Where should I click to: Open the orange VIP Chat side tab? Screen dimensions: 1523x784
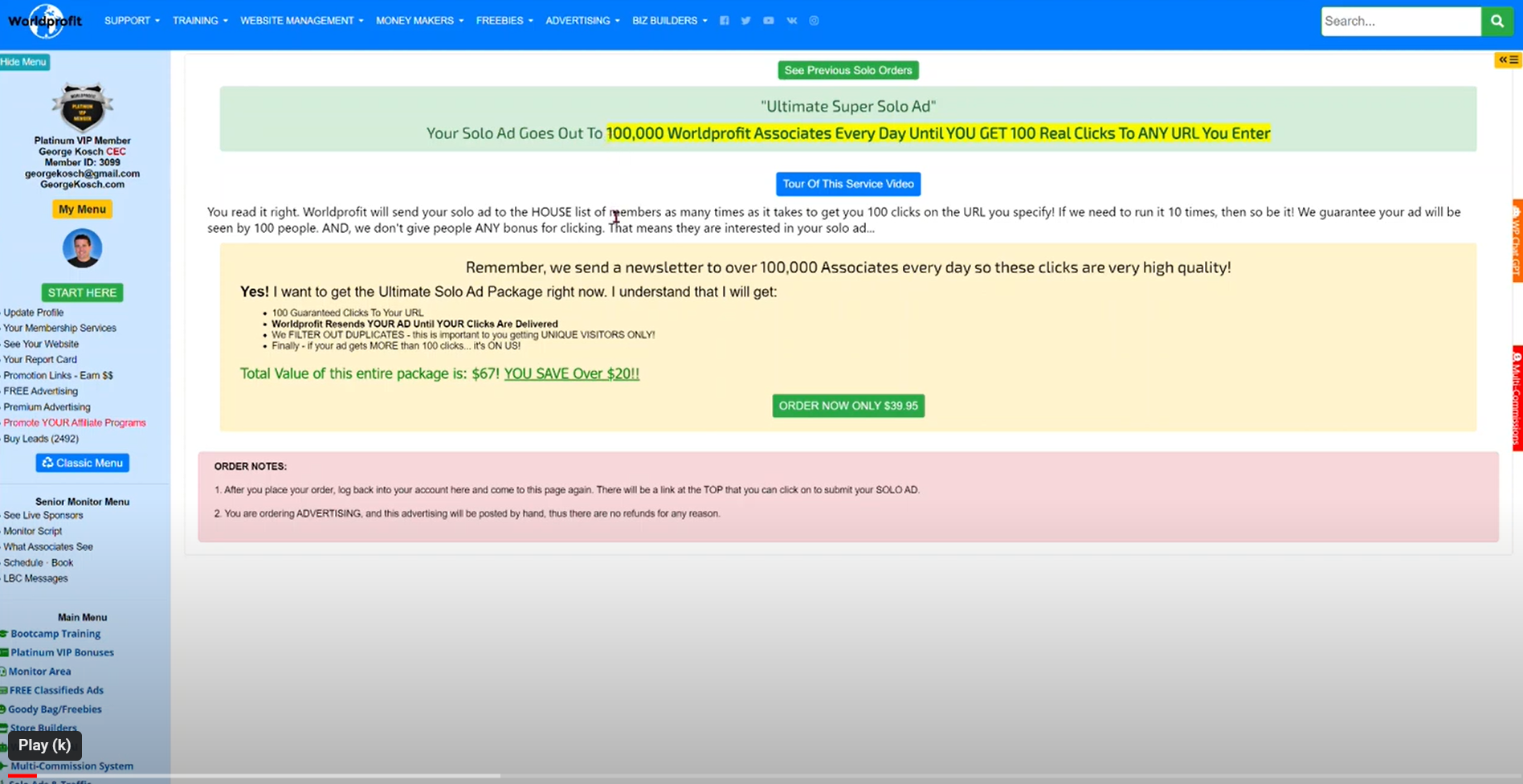click(x=1517, y=241)
